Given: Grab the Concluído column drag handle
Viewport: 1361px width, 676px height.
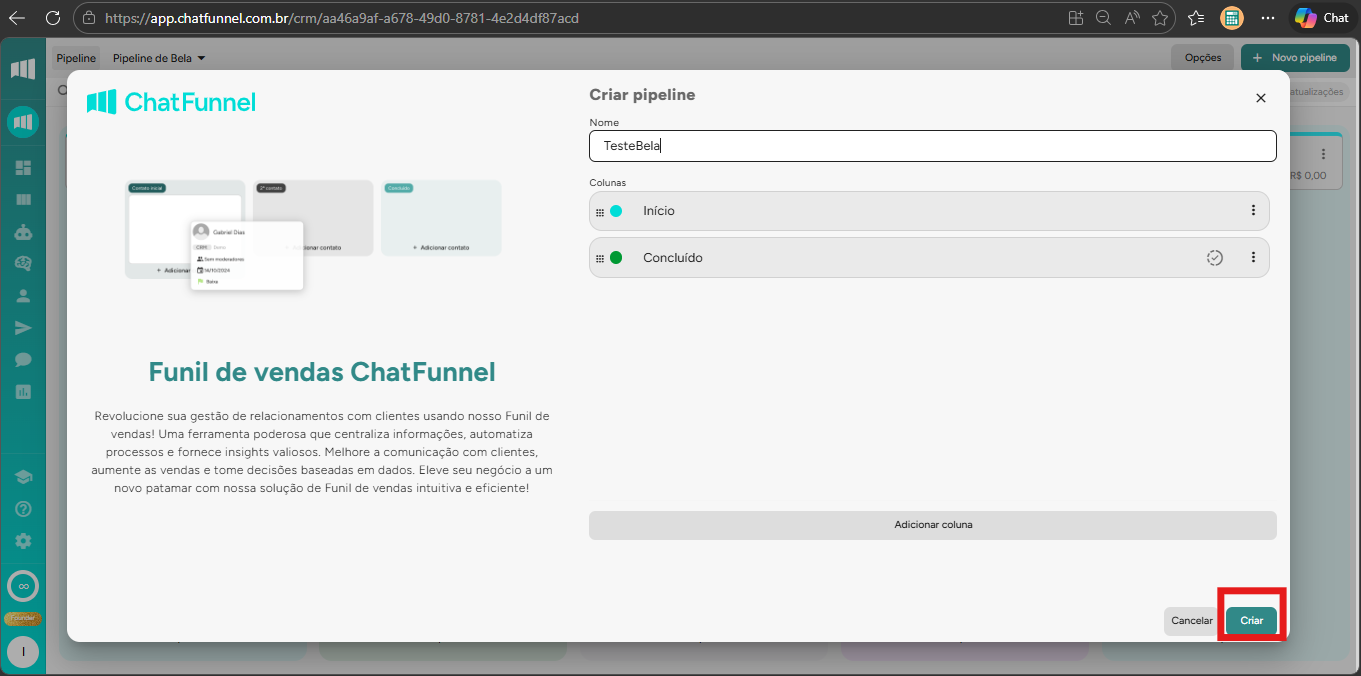Looking at the screenshot, I should coord(600,258).
